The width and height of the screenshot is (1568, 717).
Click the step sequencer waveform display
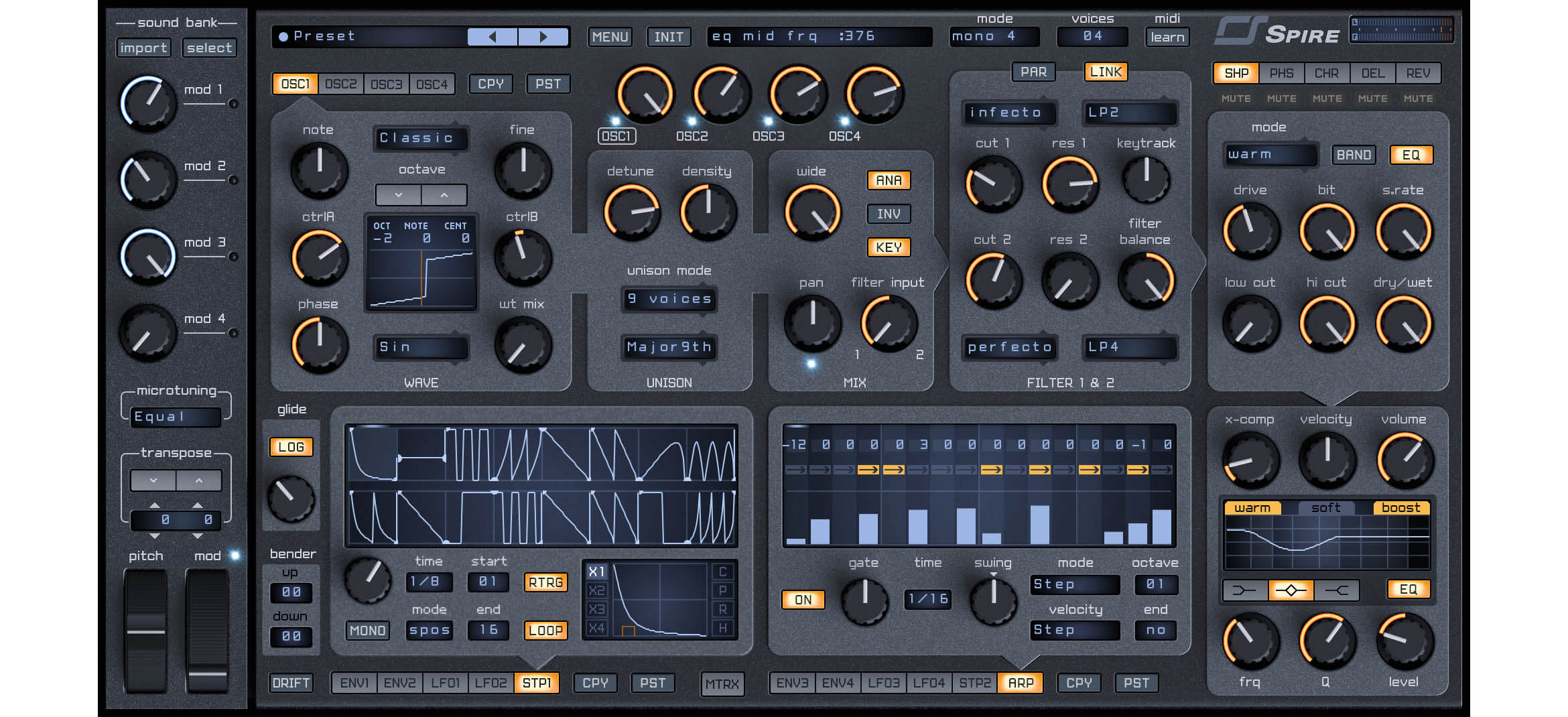(x=541, y=486)
